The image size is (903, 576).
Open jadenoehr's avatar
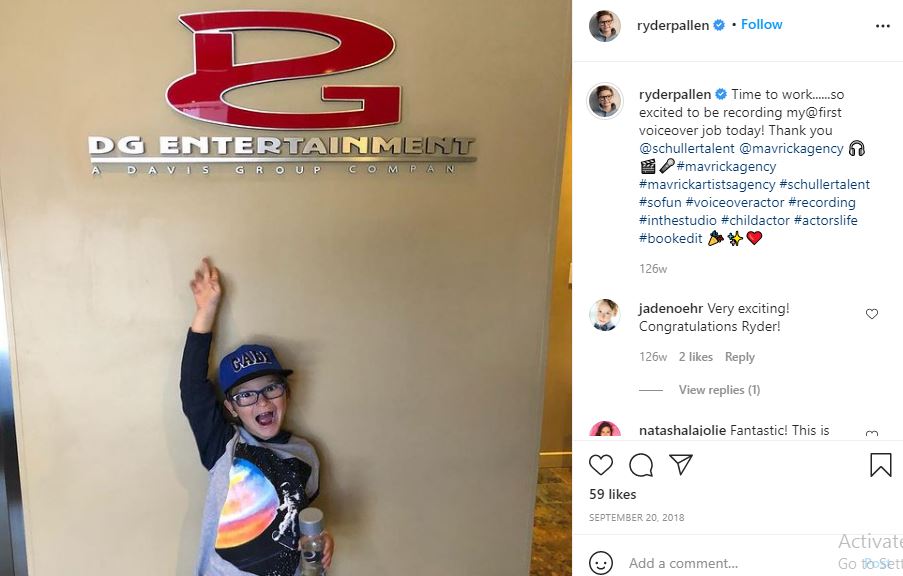[605, 315]
